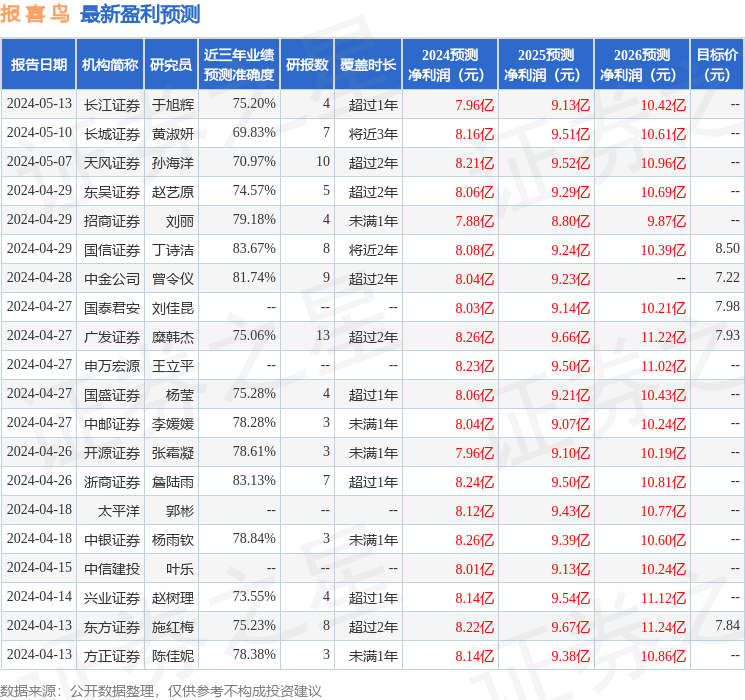The width and height of the screenshot is (745, 700).
Task: Click analyst name 孙海洋
Action: pos(173,163)
